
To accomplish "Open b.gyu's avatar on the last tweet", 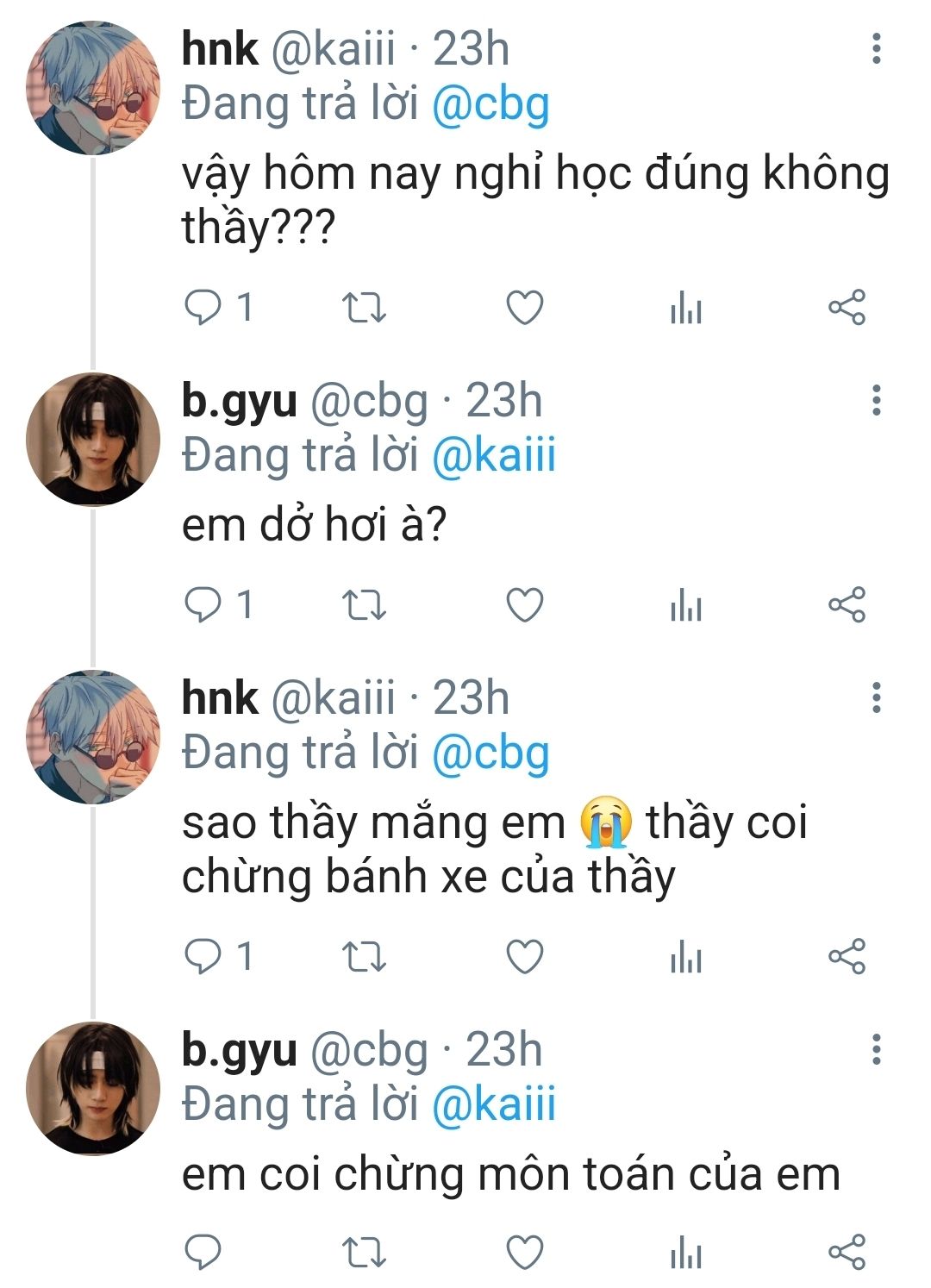I will pyautogui.click(x=93, y=1088).
